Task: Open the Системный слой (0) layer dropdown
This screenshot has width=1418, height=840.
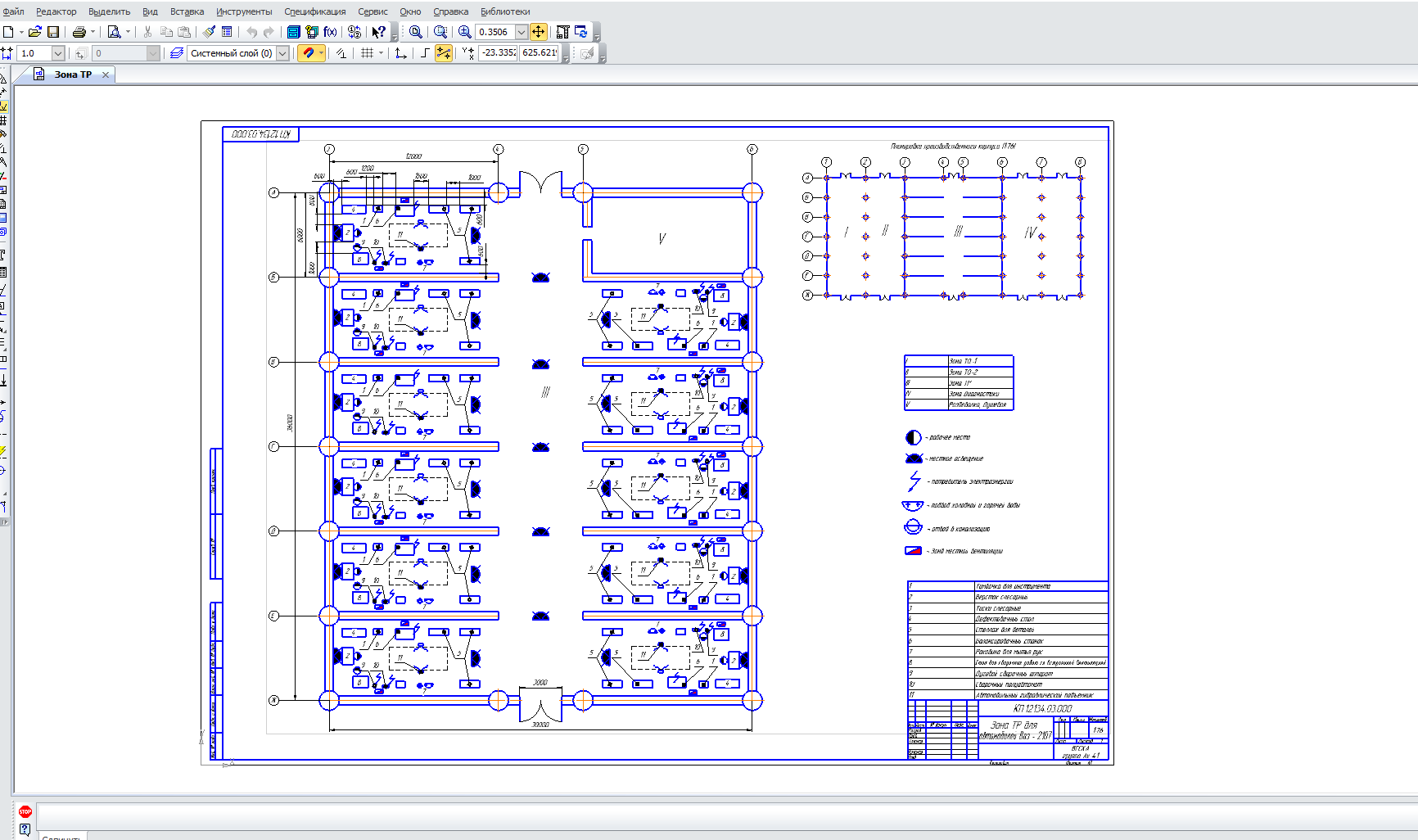Action: tap(282, 53)
